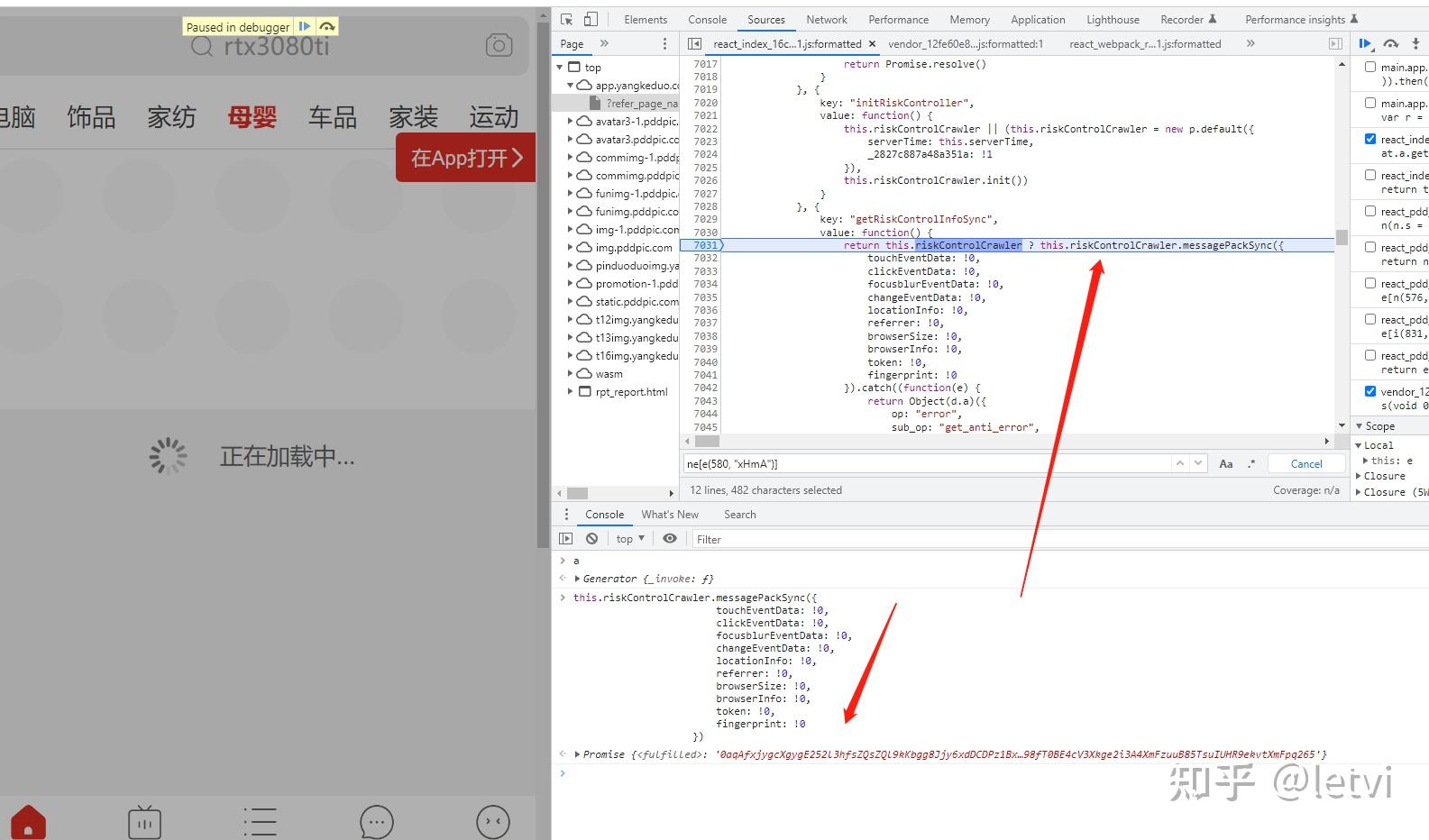The image size is (1429, 840).
Task: Switch drawer to What's New tab
Action: pyautogui.click(x=670, y=515)
